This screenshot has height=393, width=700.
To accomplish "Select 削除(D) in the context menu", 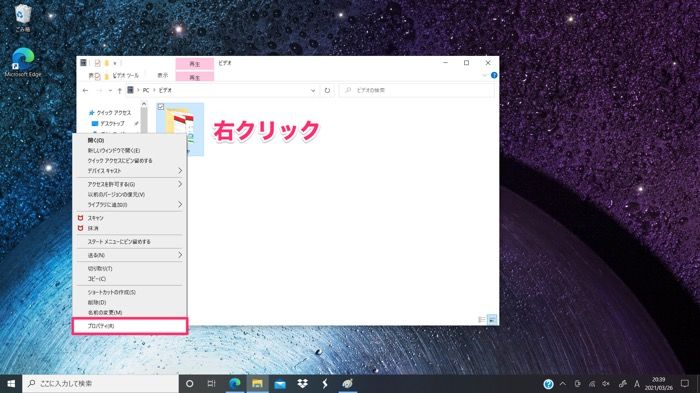I will (129, 302).
